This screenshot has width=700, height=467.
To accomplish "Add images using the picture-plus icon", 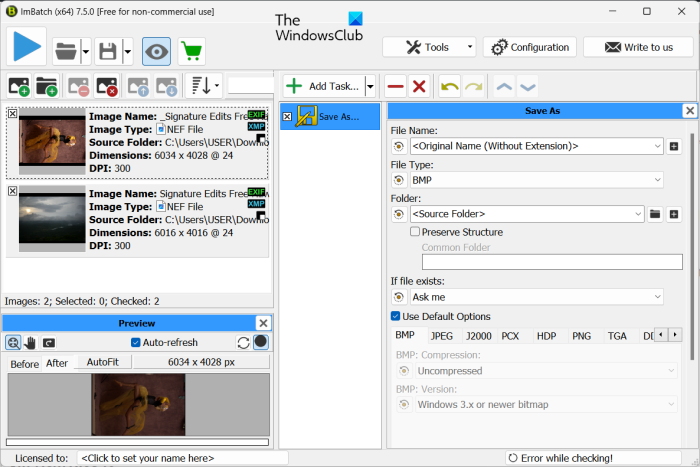I will click(x=19, y=86).
